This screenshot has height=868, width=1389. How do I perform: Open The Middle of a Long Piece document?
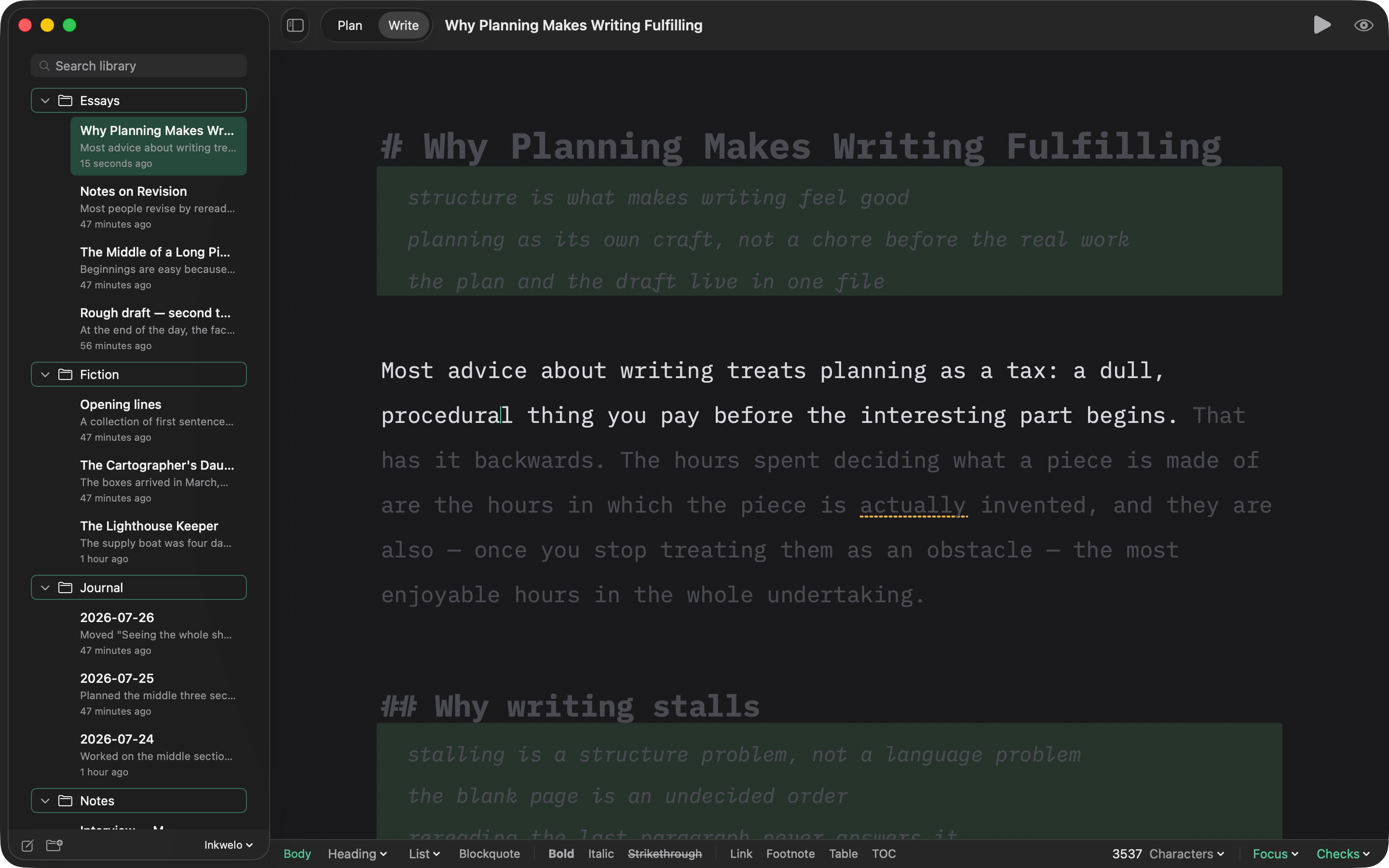158,268
